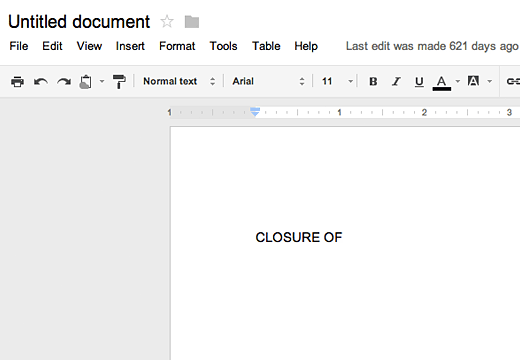This screenshot has width=520, height=360.
Task: Toggle Italic formatting
Action: 396,81
